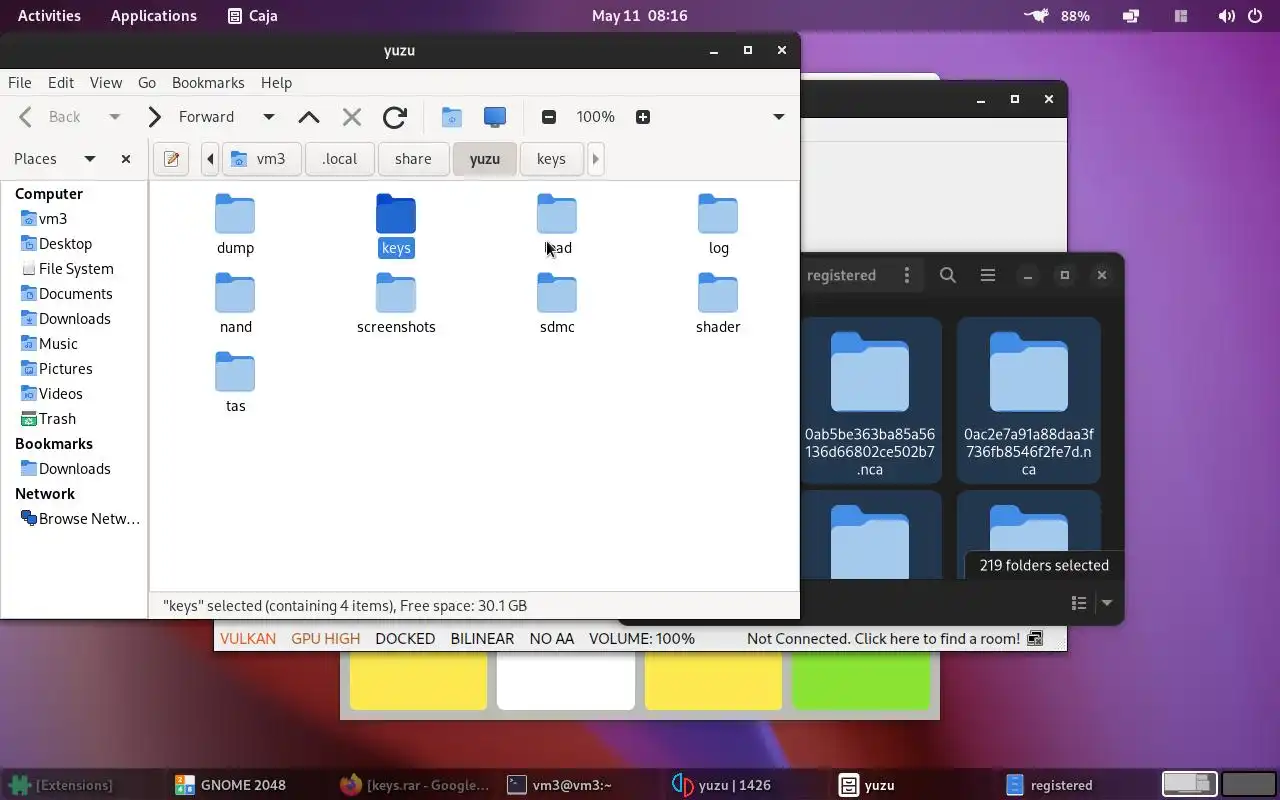Open the File menu

pyautogui.click(x=20, y=83)
